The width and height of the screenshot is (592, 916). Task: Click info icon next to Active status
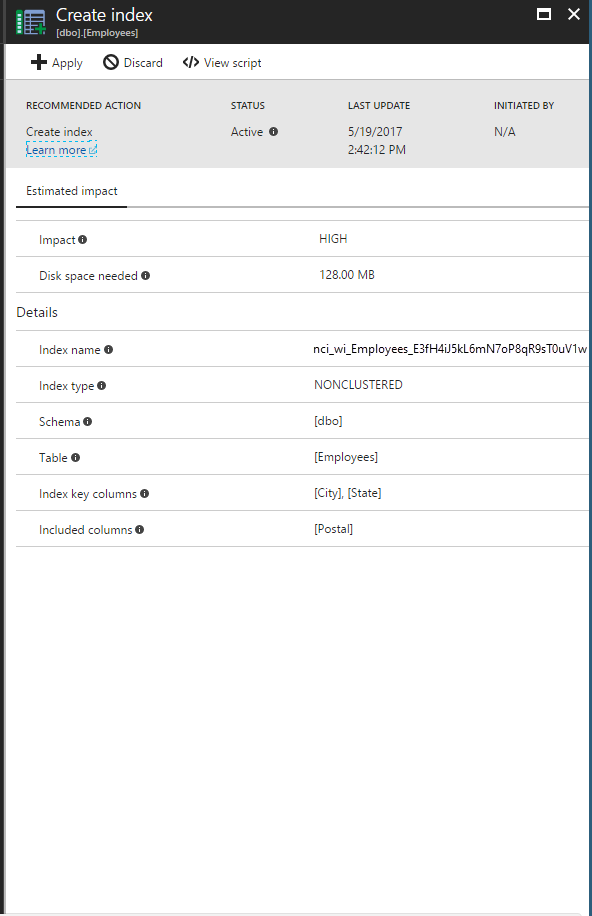[274, 131]
